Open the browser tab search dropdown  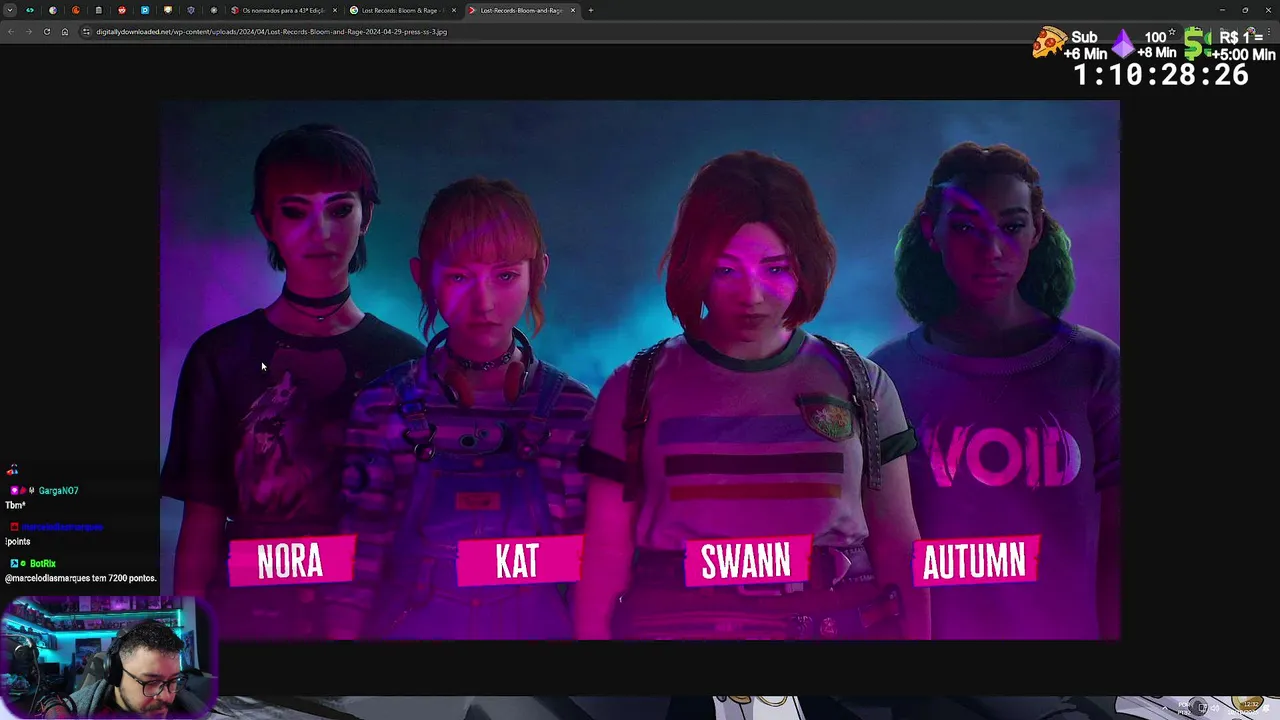click(10, 10)
